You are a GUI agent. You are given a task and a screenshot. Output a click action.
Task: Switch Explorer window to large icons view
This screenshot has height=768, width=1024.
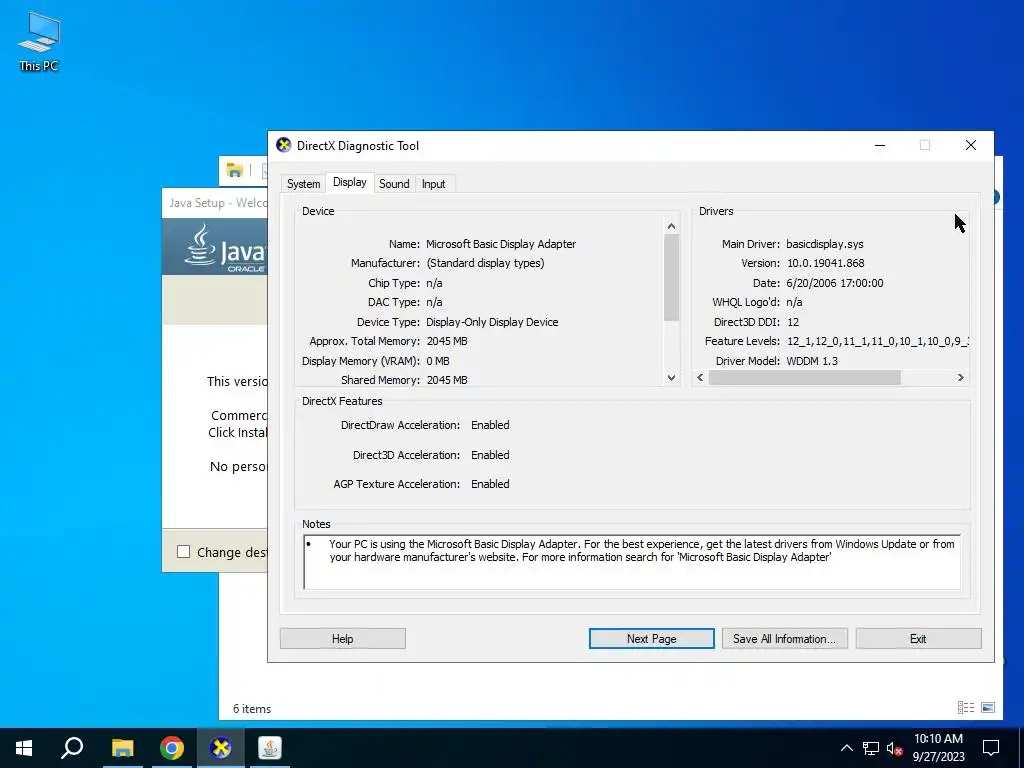pyautogui.click(x=988, y=707)
